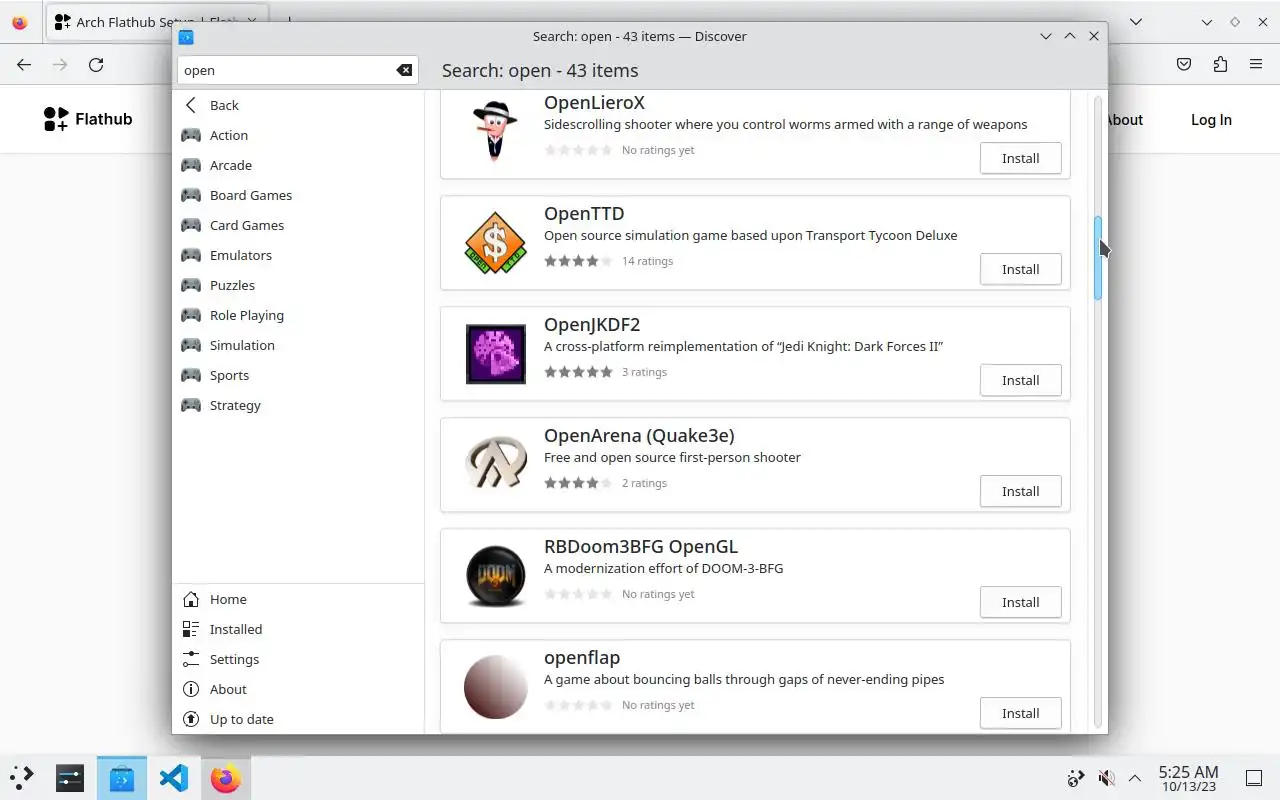Open Pocket save icon in Firefox

1184,65
